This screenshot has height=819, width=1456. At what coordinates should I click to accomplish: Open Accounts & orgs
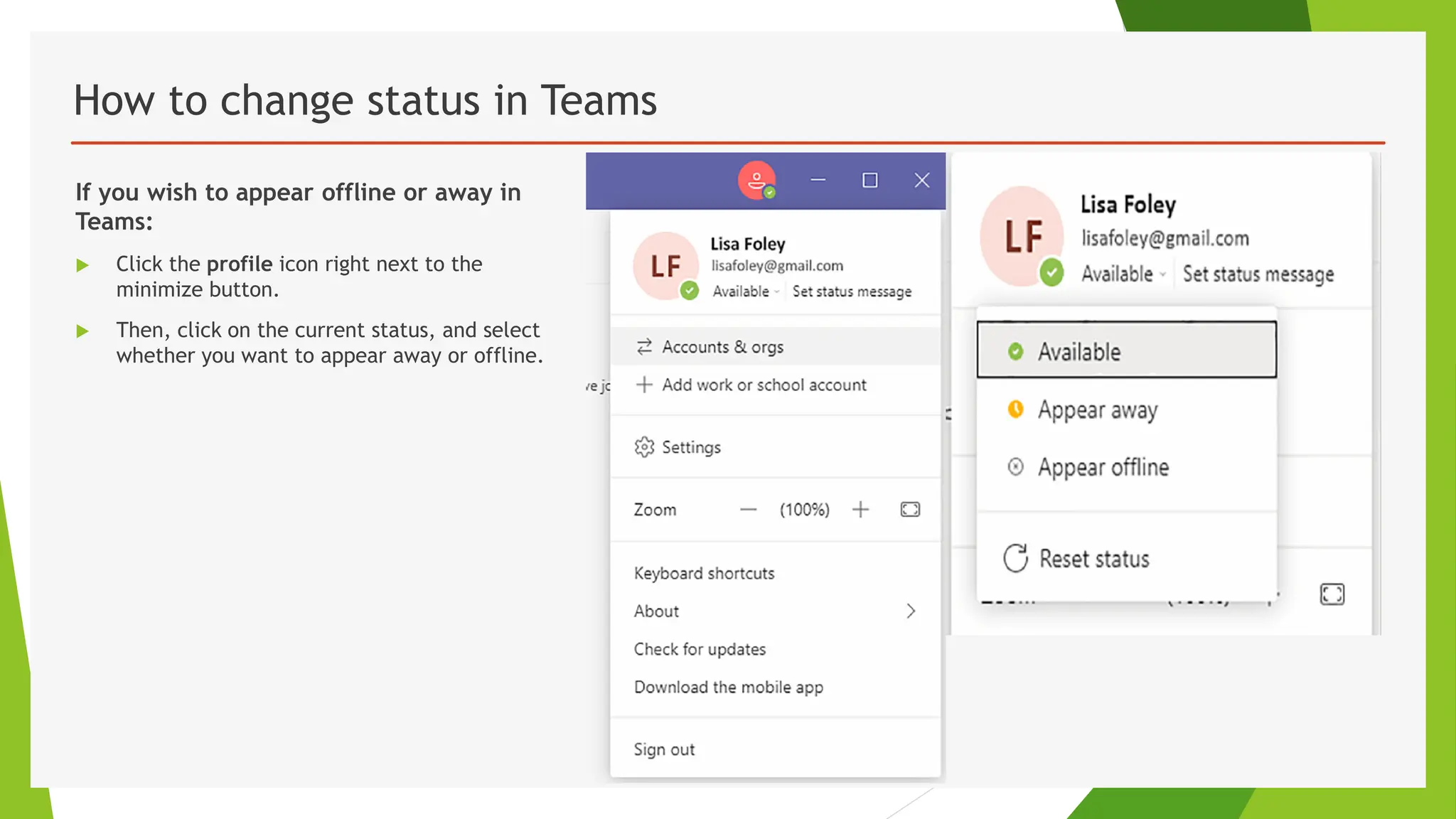tap(776, 347)
